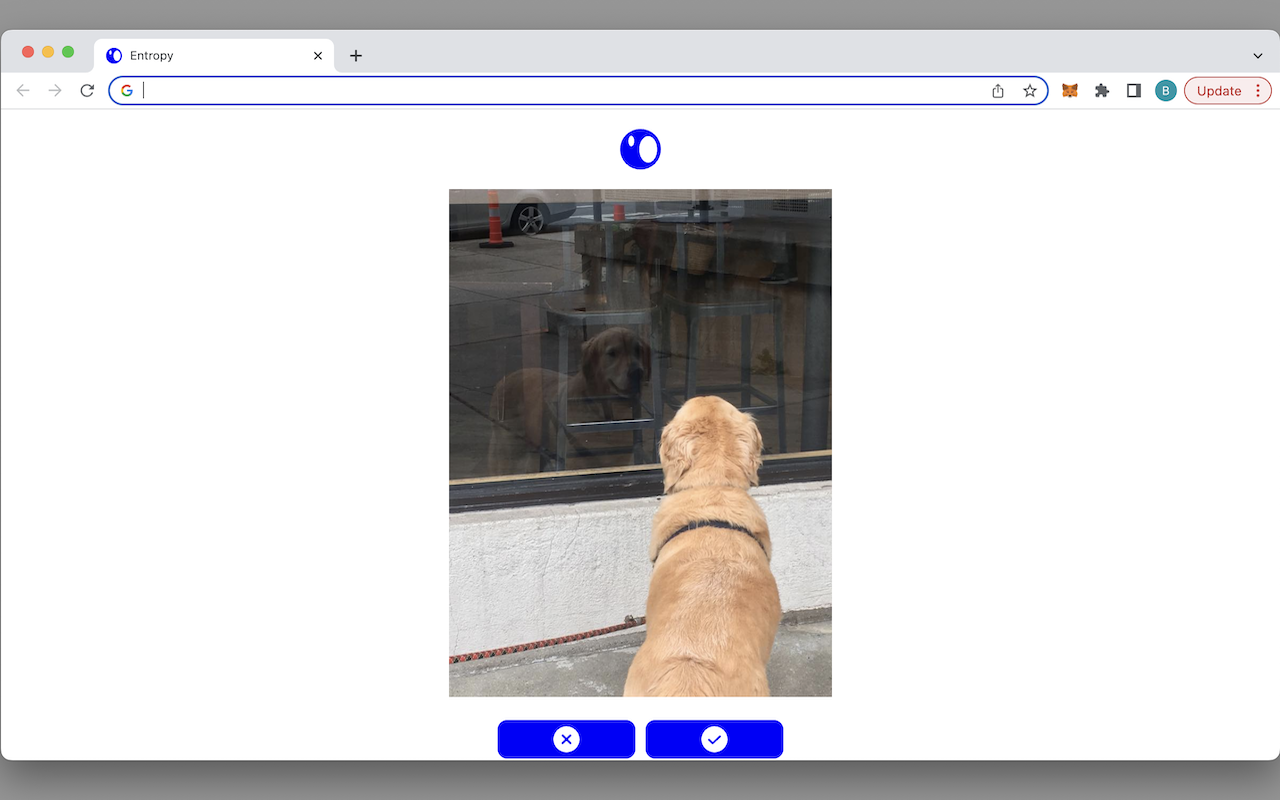Screen dimensions: 1280x800
Task: Go back to the previous page
Action: pos(23,91)
